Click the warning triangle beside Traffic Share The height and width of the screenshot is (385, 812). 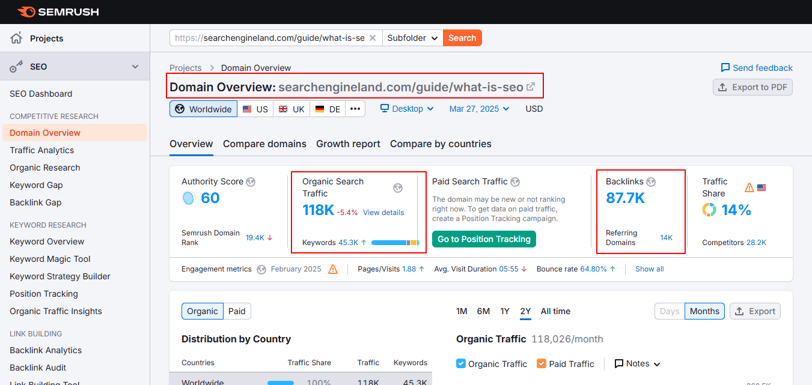click(x=749, y=188)
